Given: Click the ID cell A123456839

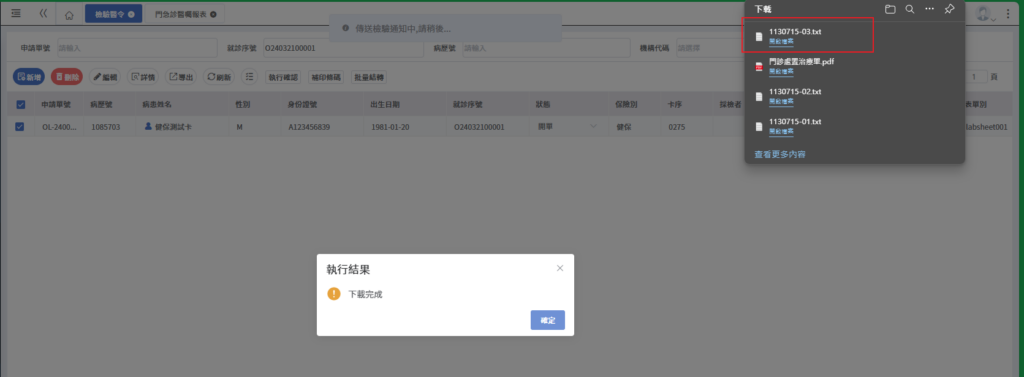Looking at the screenshot, I should tap(310, 127).
